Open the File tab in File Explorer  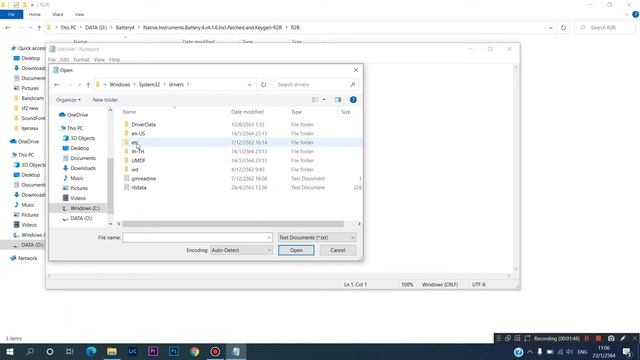coord(11,14)
